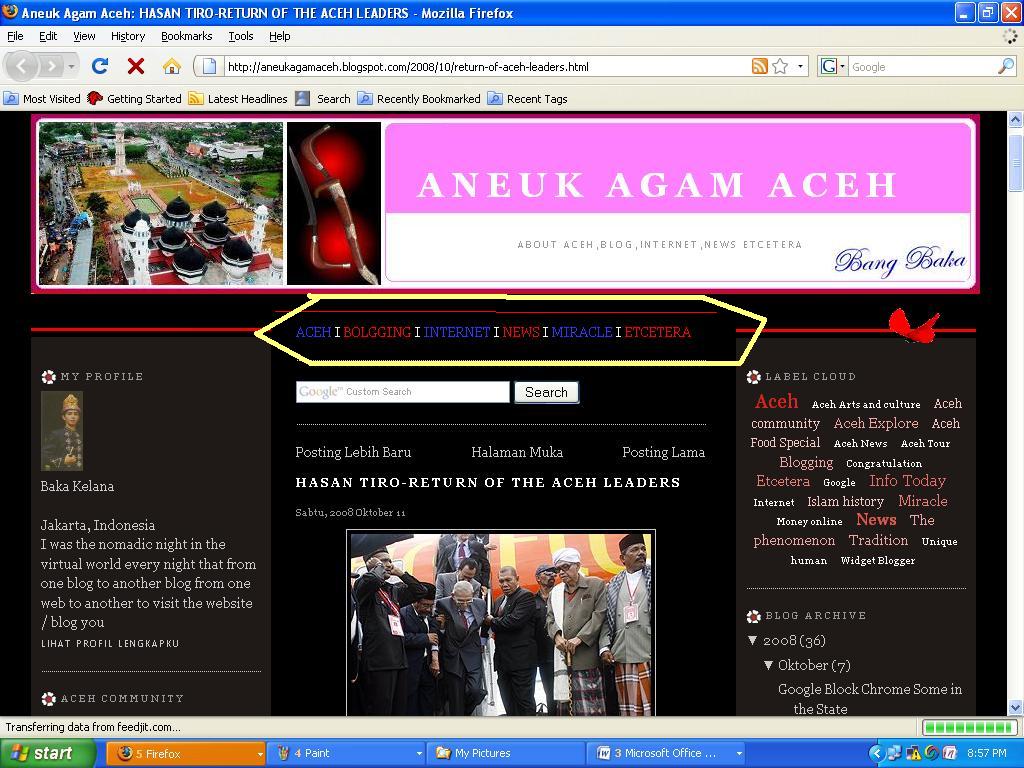Image resolution: width=1024 pixels, height=768 pixels.
Task: Open the Bookmarks menu
Action: [x=186, y=36]
